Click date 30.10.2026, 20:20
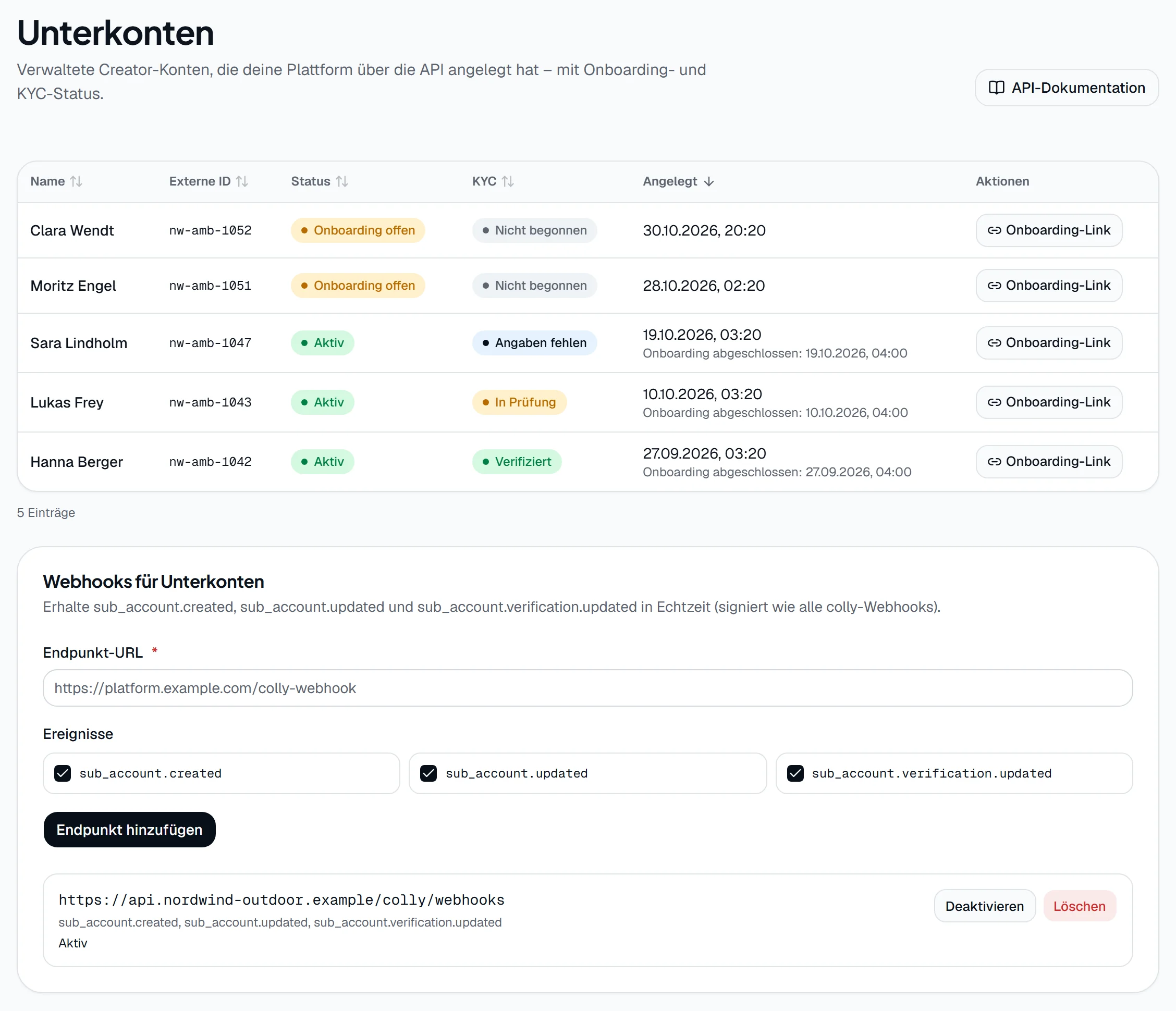The image size is (1176, 1011). tap(704, 230)
